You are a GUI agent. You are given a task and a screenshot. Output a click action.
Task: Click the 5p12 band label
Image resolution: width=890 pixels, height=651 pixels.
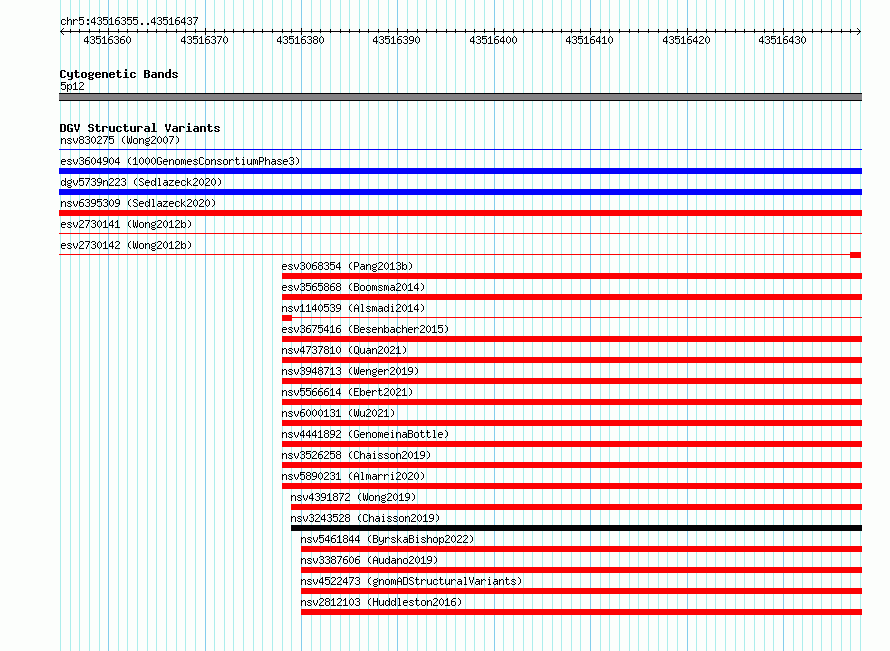72,86
